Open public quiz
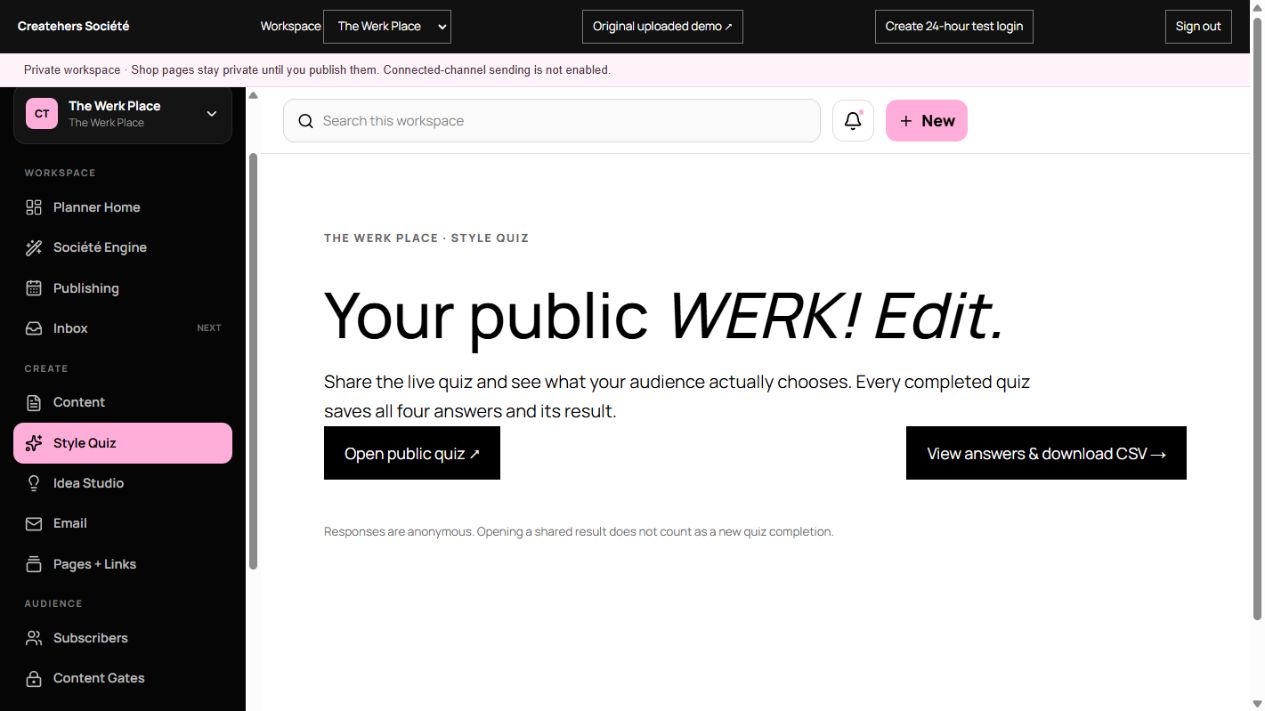 tap(412, 453)
